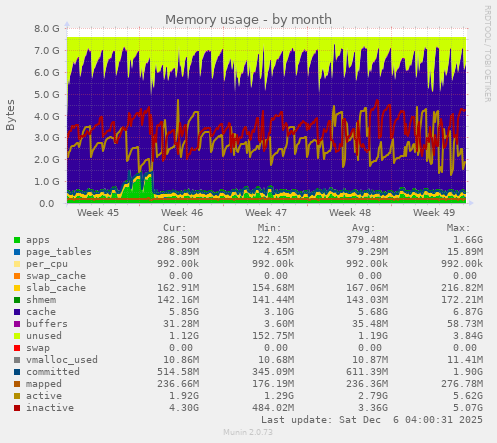Select the 'inactive' legend label

click(50, 408)
